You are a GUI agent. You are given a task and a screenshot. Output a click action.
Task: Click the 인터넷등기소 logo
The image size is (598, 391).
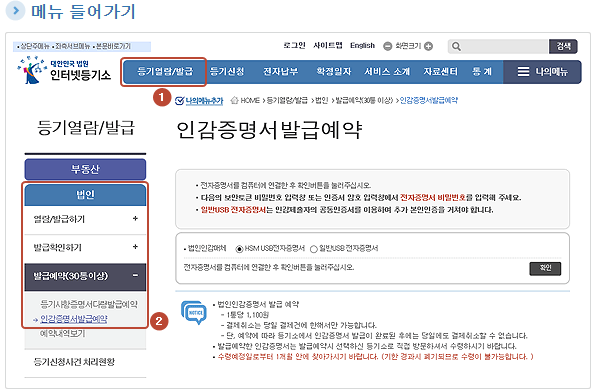coord(64,71)
